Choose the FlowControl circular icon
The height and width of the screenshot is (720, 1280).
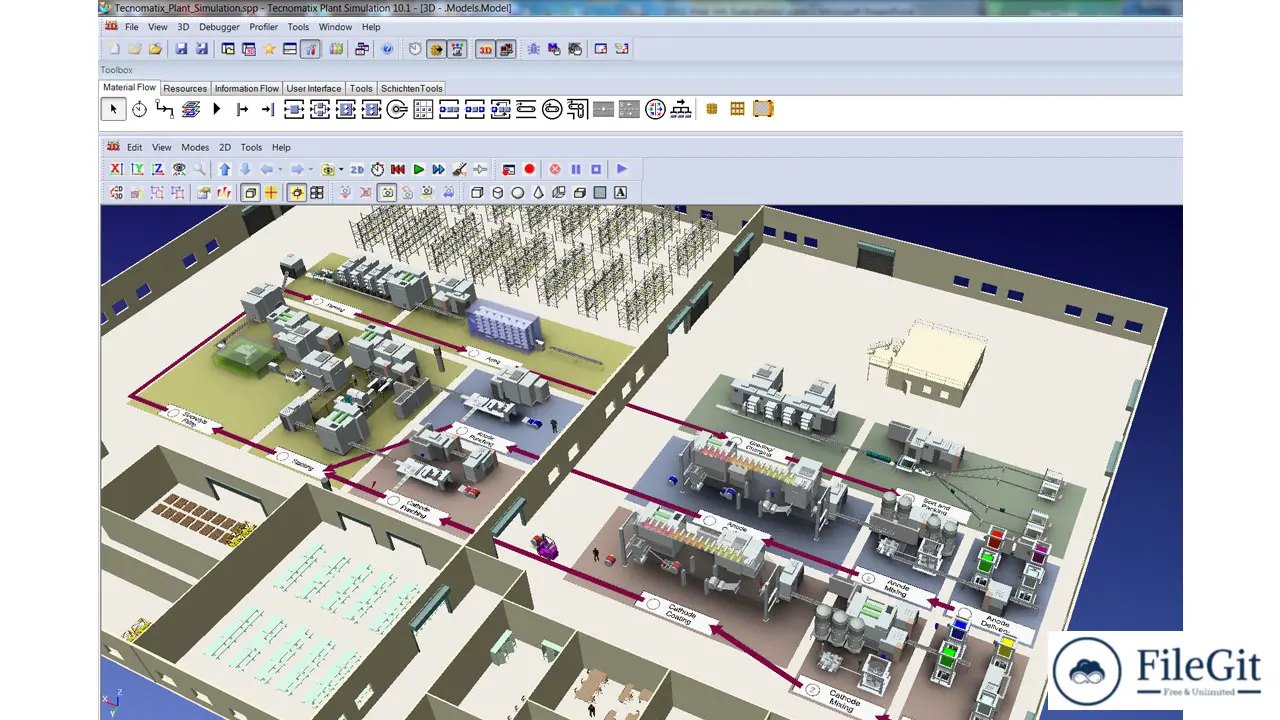(x=655, y=109)
